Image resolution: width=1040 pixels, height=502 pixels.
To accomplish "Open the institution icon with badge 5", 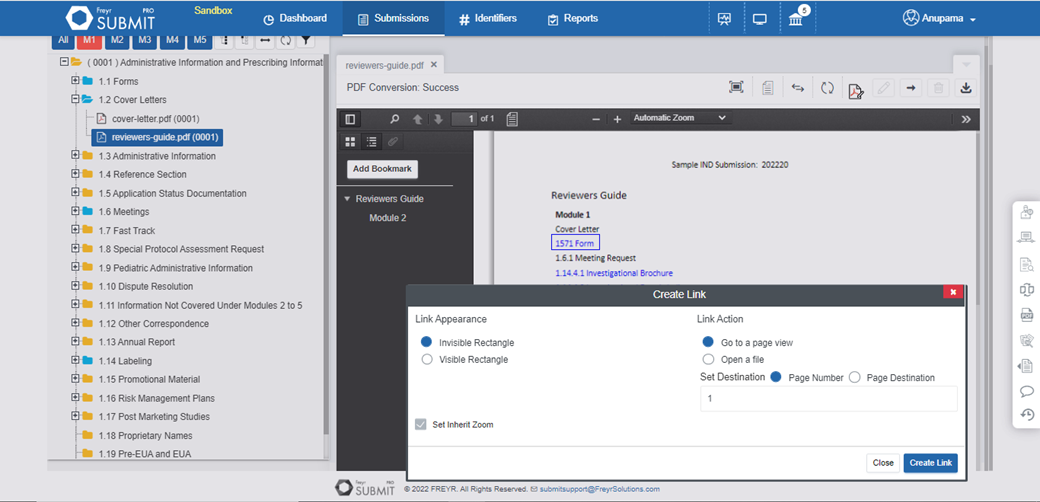I will [x=796, y=19].
